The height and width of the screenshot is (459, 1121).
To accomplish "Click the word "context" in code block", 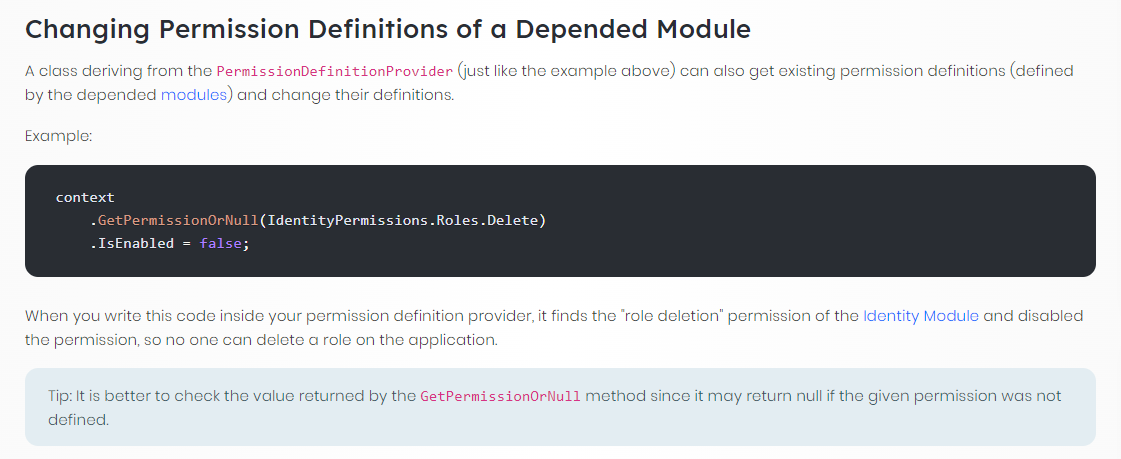I will pos(85,198).
